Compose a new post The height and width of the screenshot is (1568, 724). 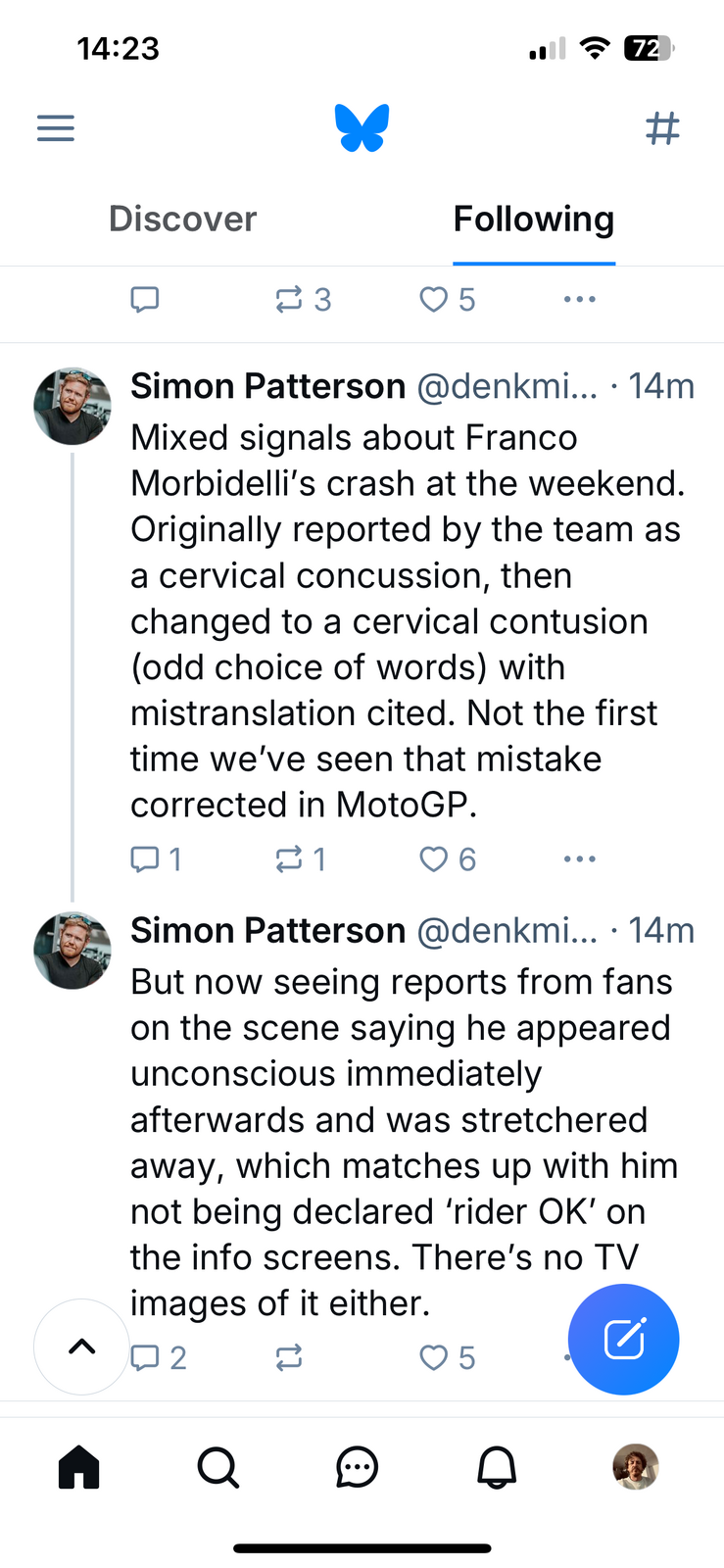(623, 1339)
